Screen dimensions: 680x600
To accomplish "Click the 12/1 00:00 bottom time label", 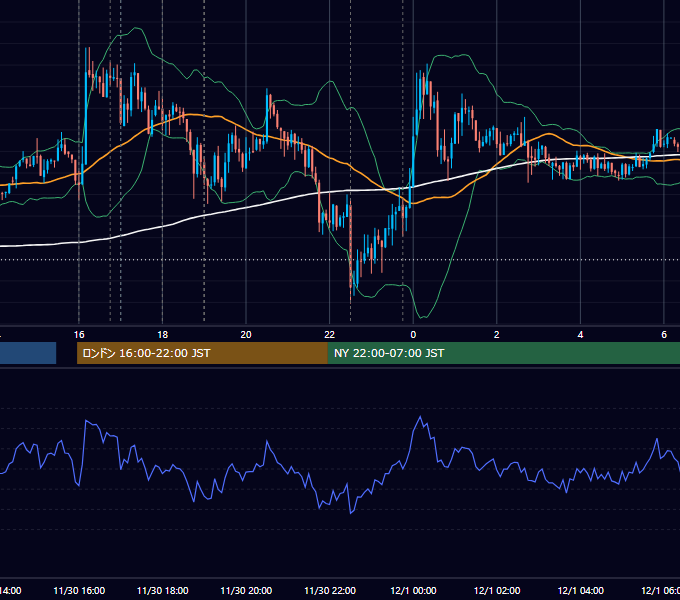I will 413,590.
